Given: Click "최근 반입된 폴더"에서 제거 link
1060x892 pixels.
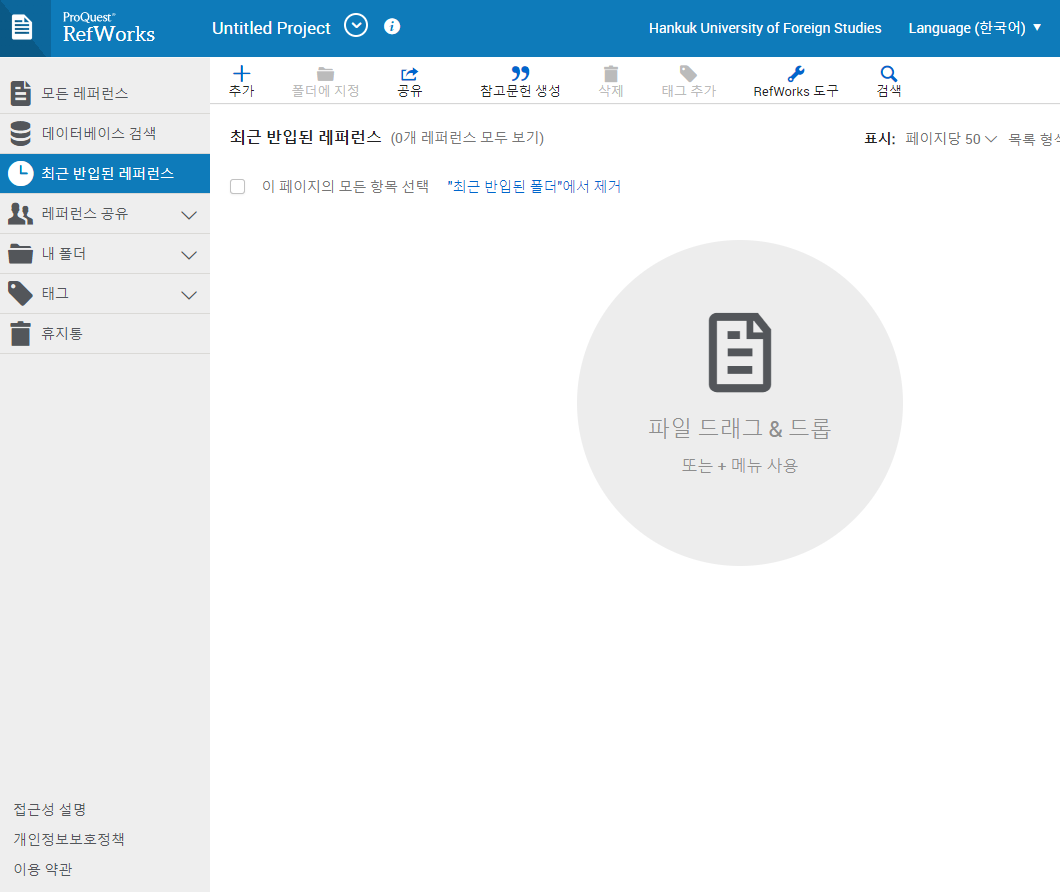Looking at the screenshot, I should click(x=533, y=186).
